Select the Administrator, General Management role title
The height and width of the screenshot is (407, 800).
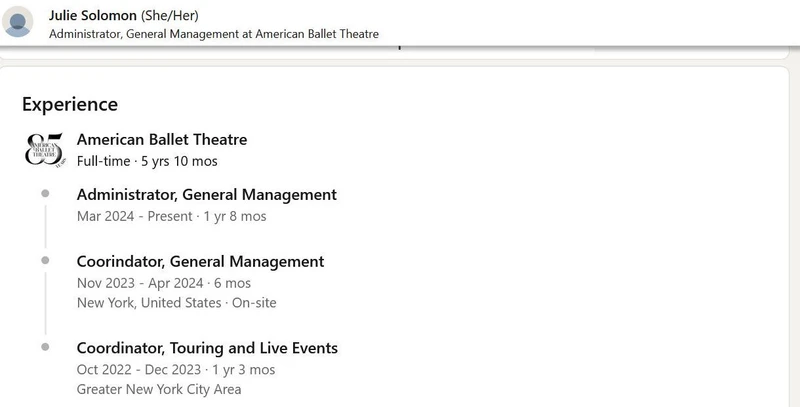click(206, 194)
